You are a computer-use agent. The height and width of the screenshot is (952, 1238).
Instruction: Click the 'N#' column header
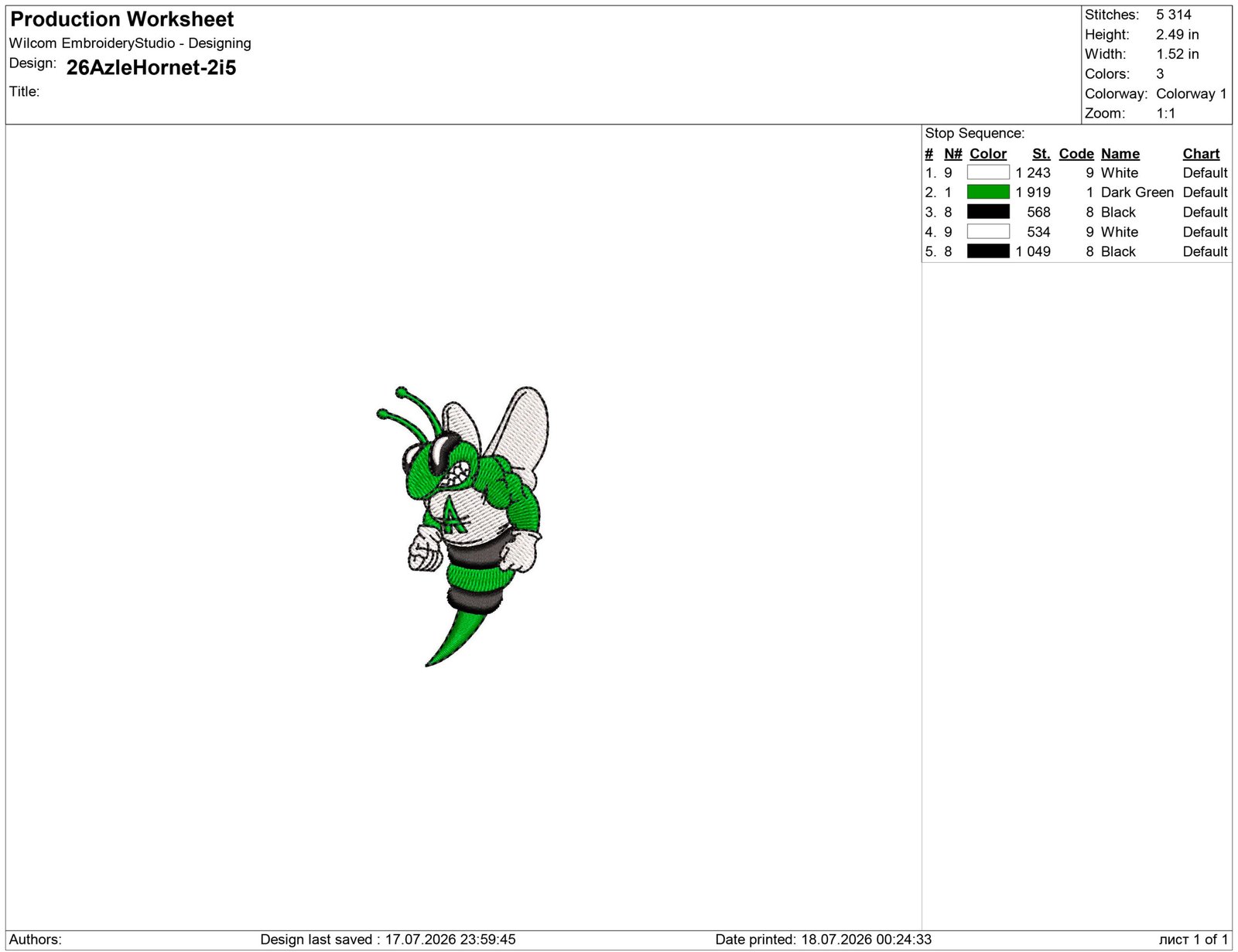pyautogui.click(x=953, y=154)
